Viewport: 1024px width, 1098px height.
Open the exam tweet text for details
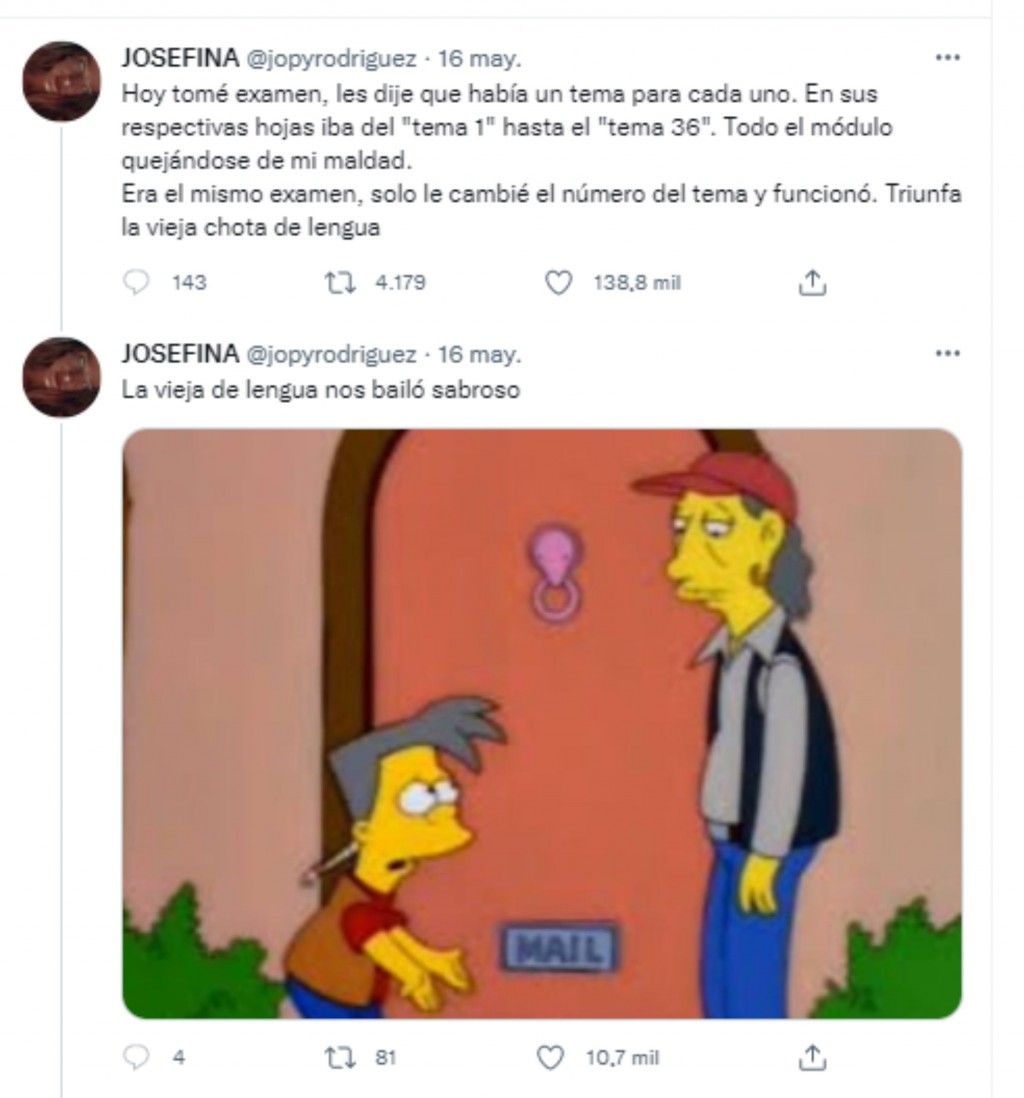click(540, 160)
